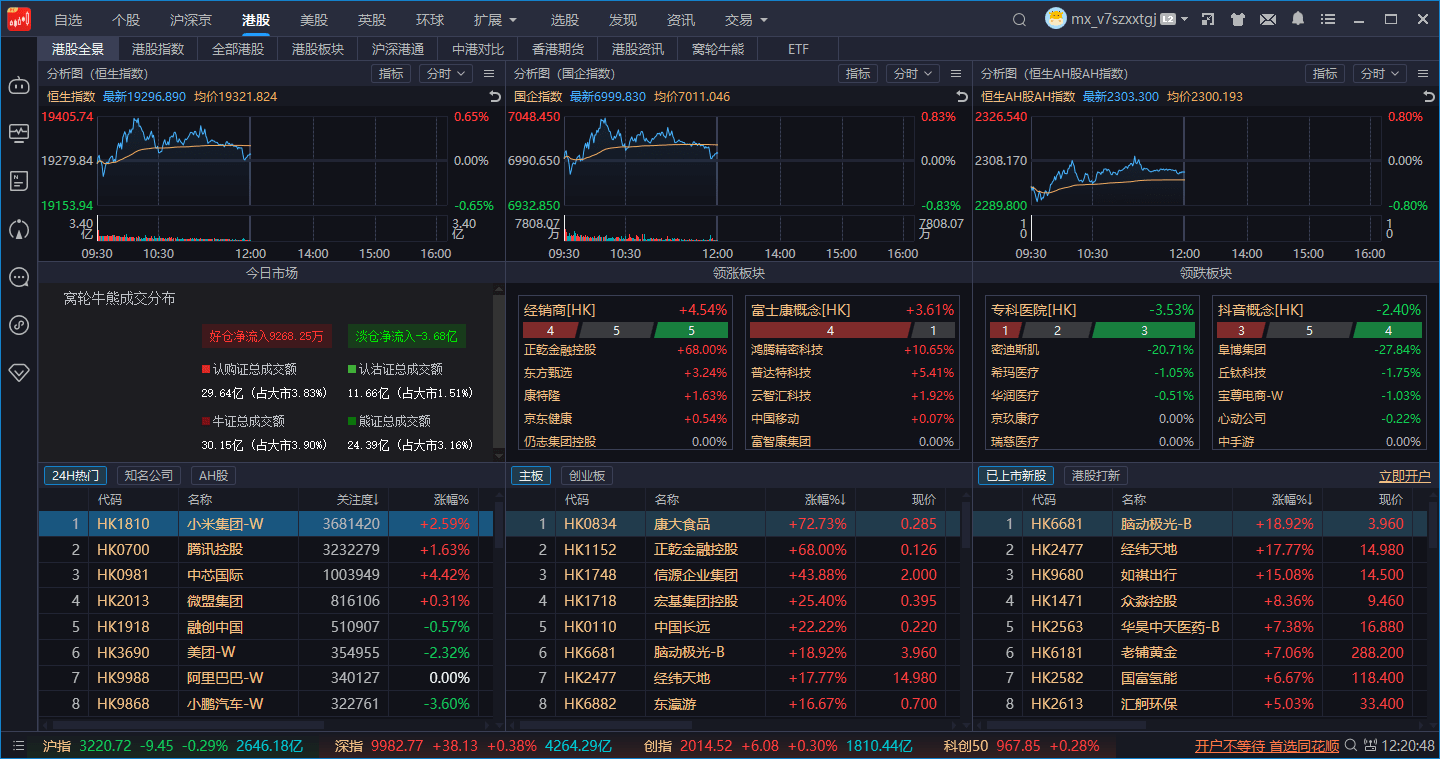
Task: Click the diamond VIP icon in left sidebar
Action: tap(18, 372)
